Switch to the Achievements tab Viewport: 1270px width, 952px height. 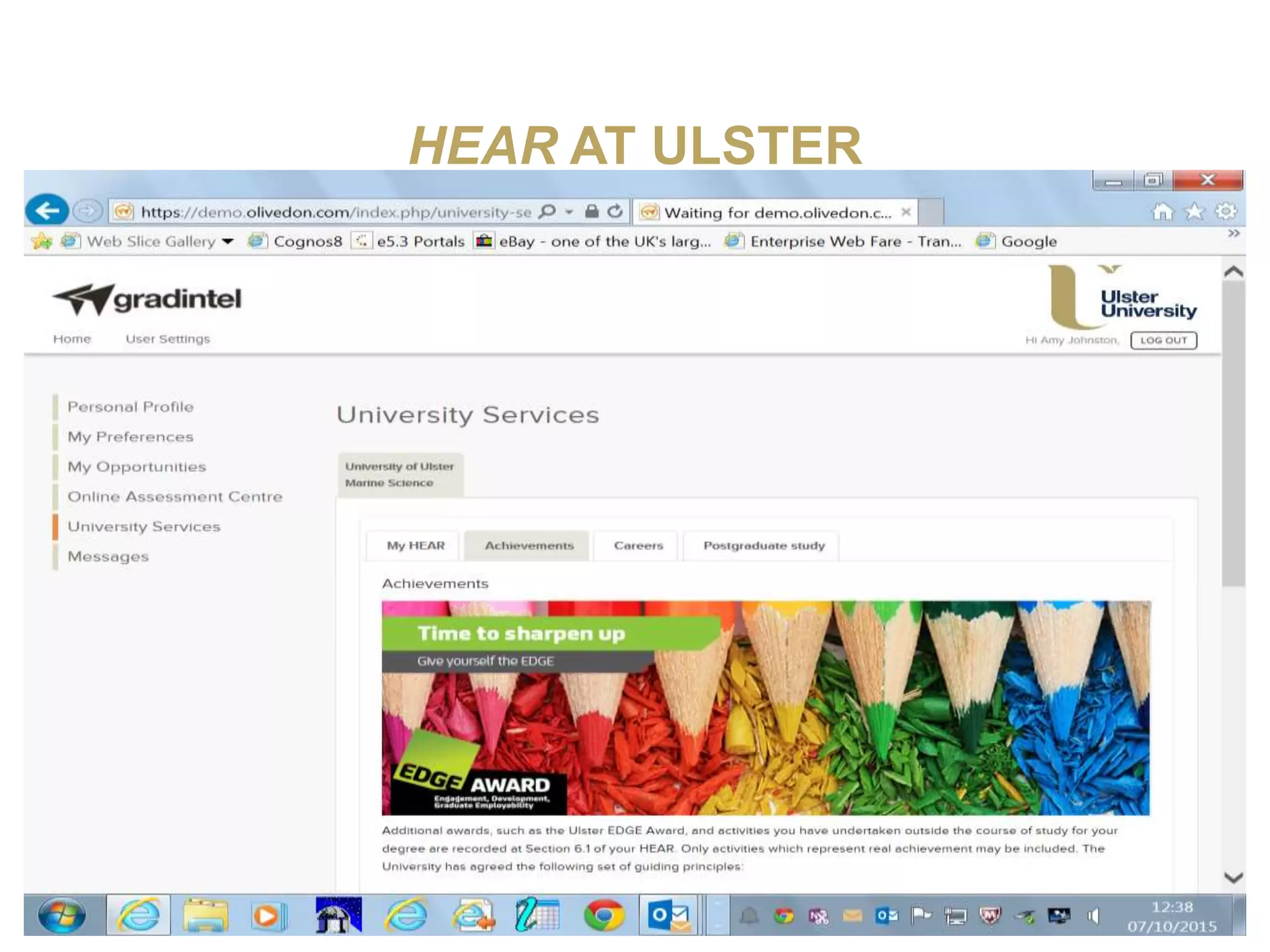point(528,546)
